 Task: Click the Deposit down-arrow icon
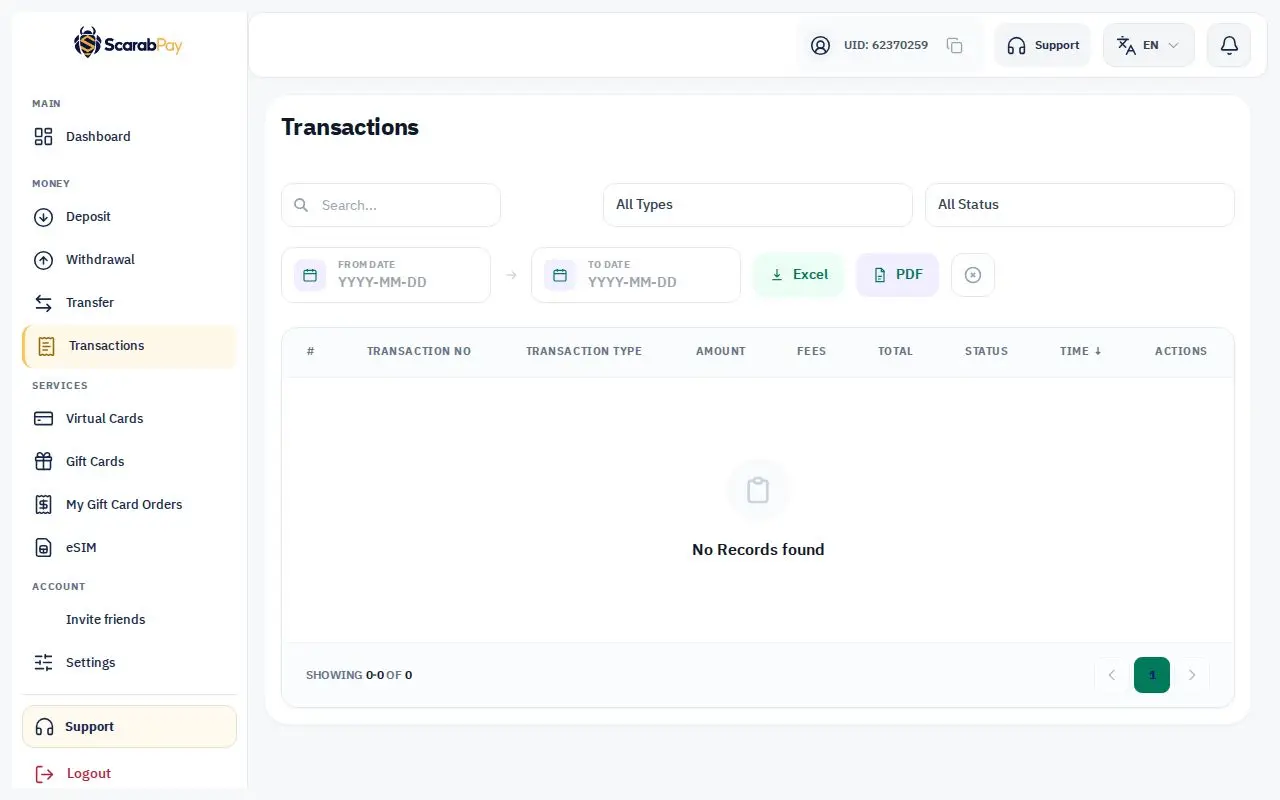(x=43, y=217)
